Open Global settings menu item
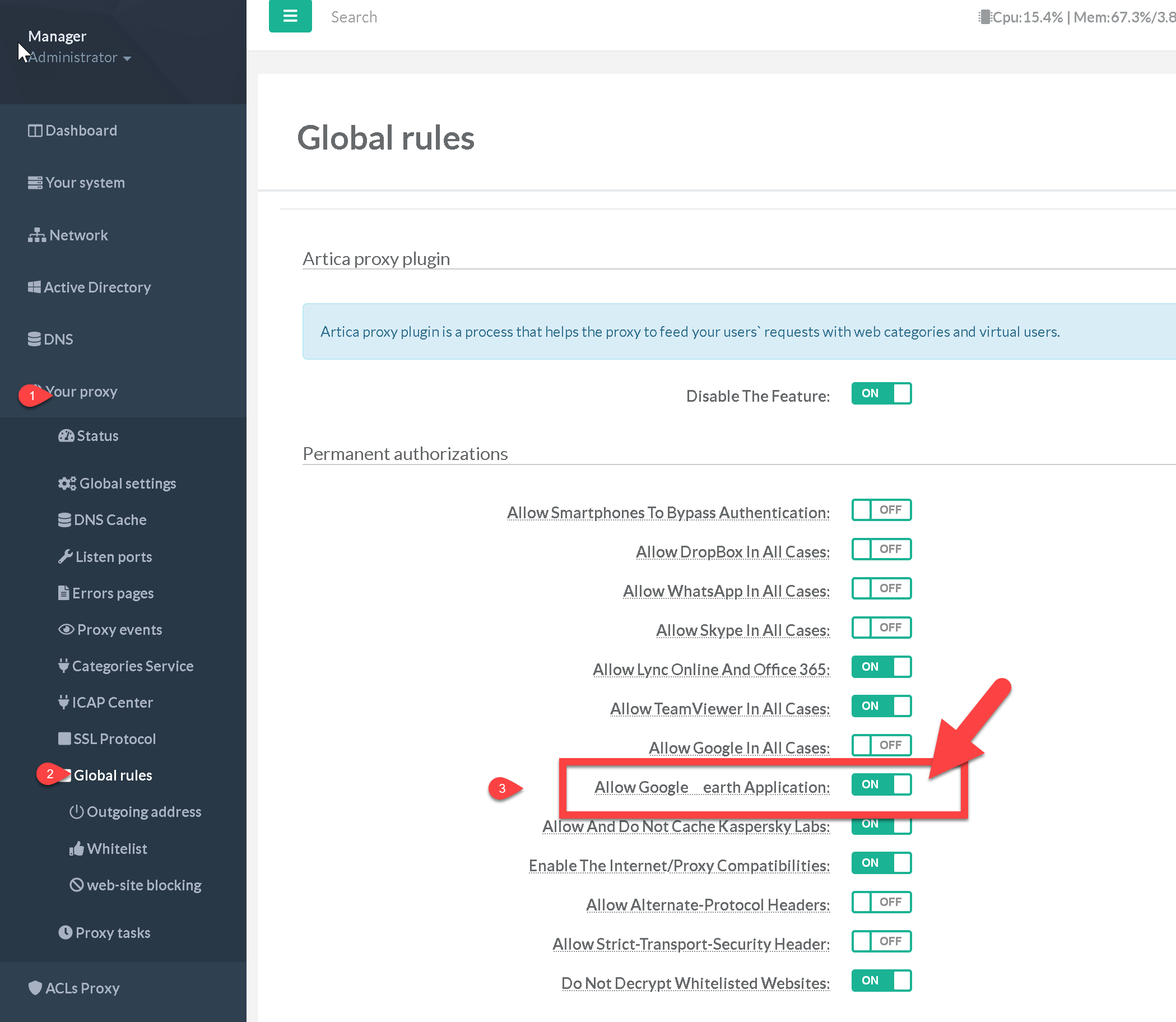The image size is (1176, 1022). [x=127, y=484]
